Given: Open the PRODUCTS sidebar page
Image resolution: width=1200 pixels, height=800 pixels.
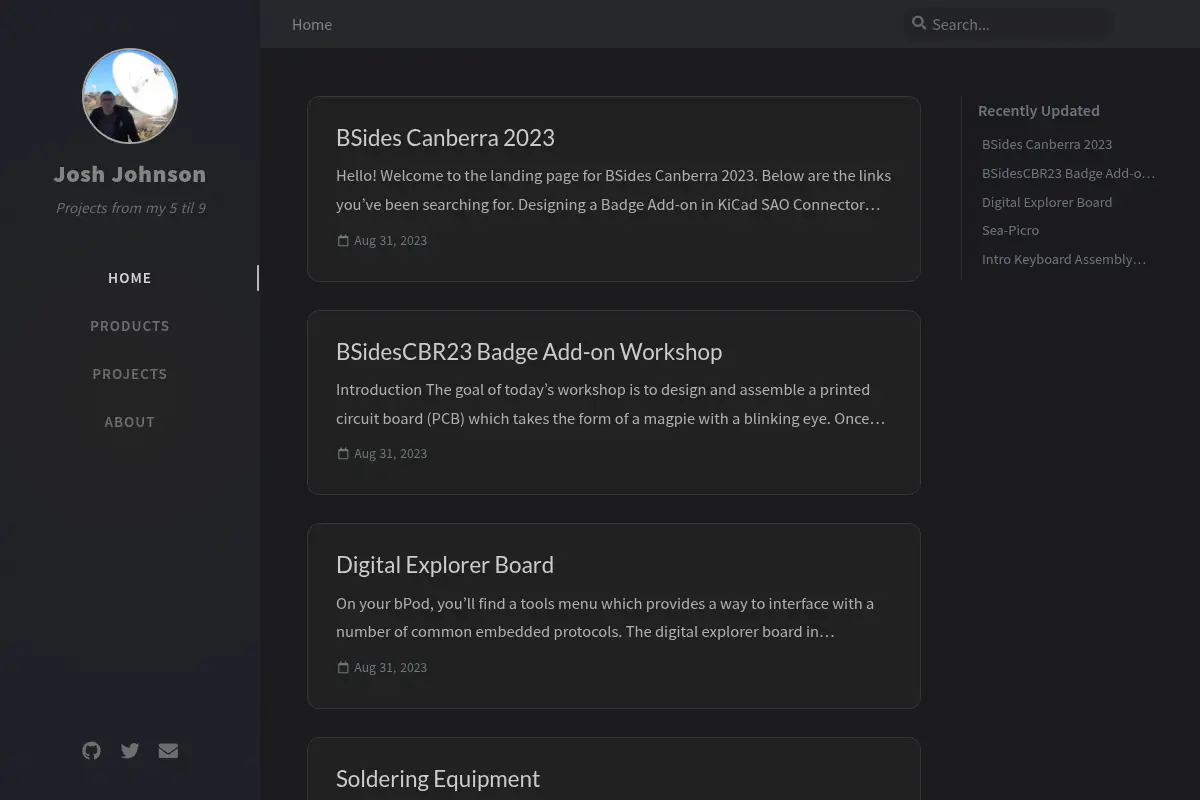Looking at the screenshot, I should [x=130, y=326].
